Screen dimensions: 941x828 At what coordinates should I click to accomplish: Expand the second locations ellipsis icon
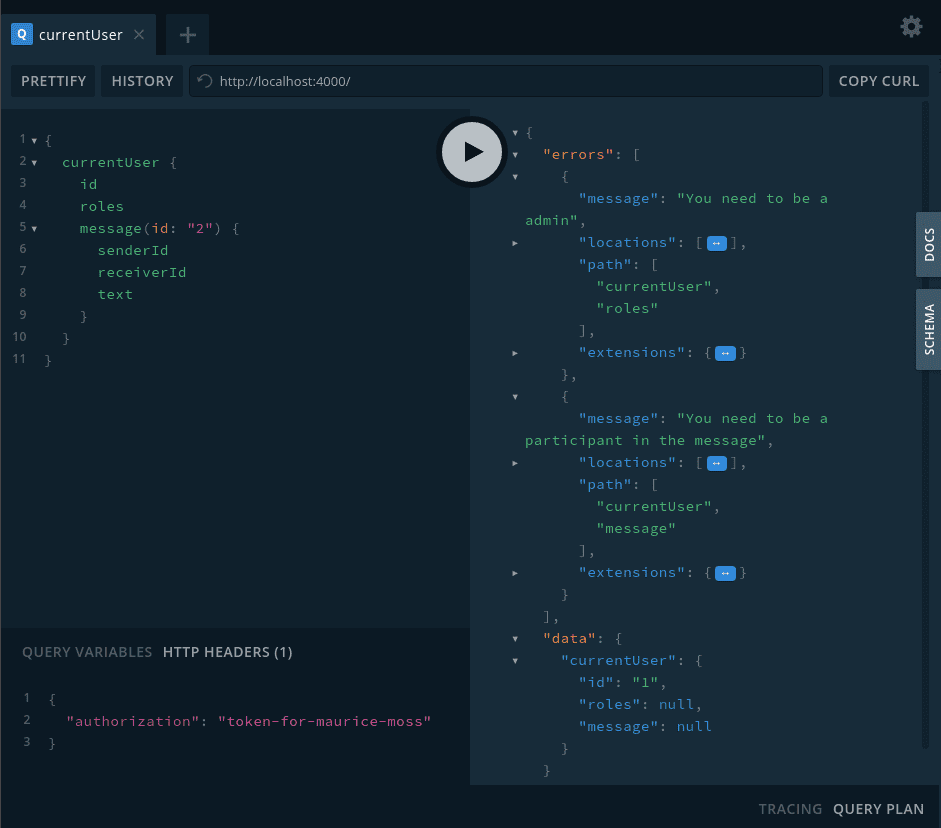pos(715,462)
